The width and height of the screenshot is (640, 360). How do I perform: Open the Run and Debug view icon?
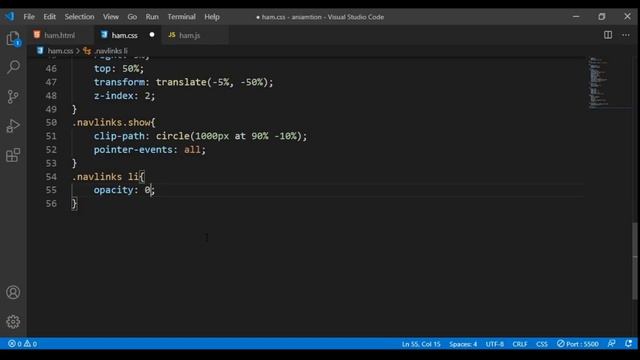13,126
